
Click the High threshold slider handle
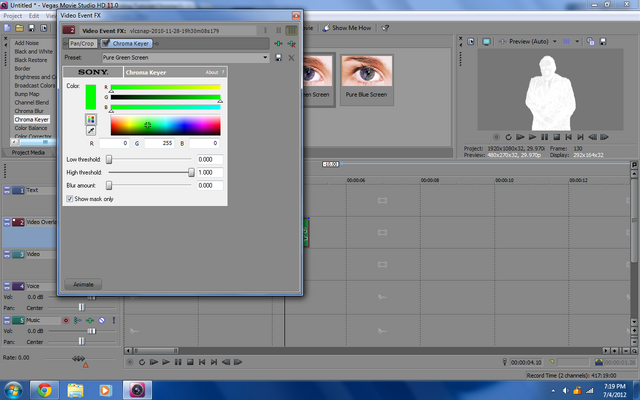[x=191, y=172]
